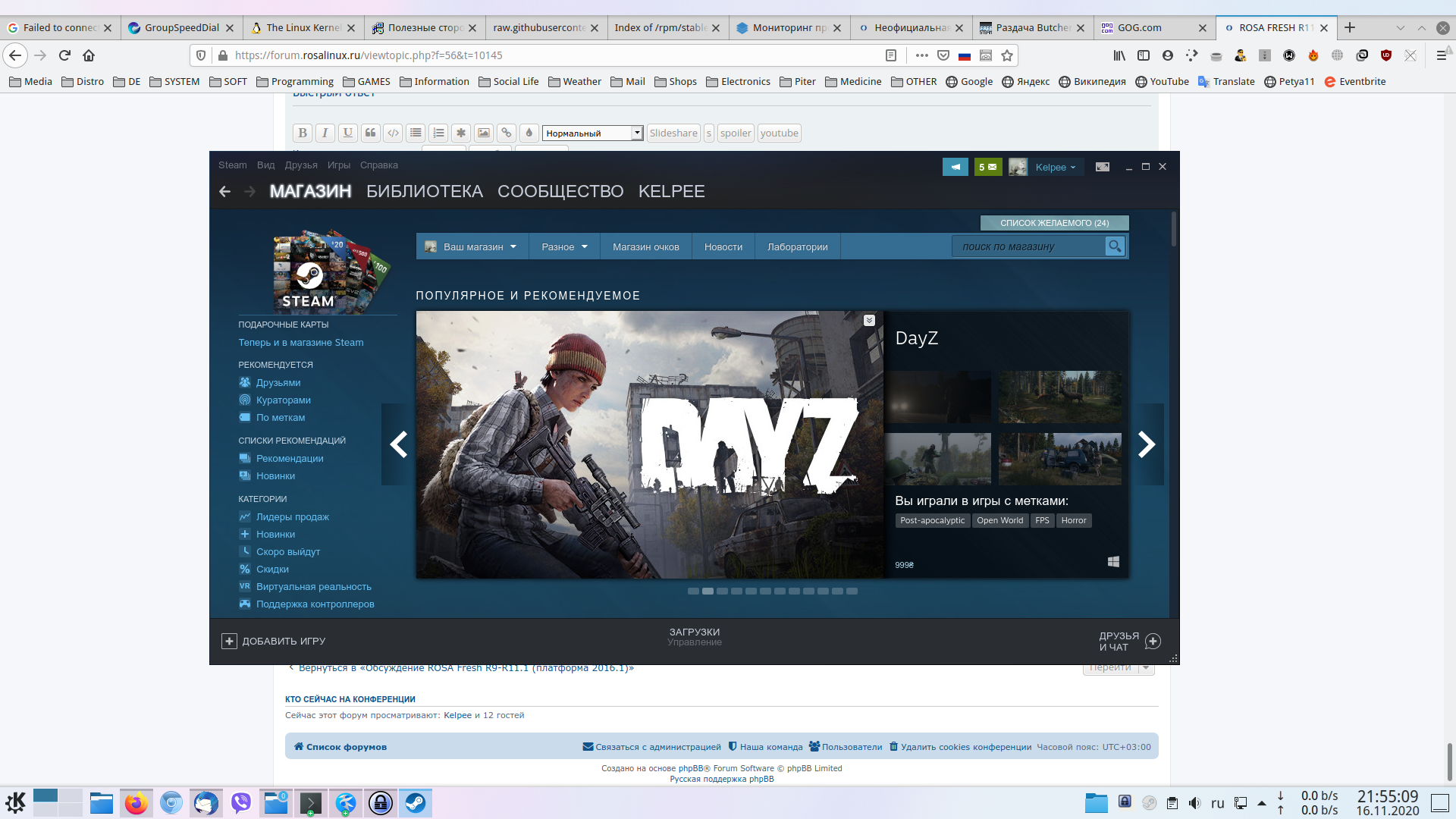
Task: Open the green Steam notifications inbox
Action: point(988,167)
